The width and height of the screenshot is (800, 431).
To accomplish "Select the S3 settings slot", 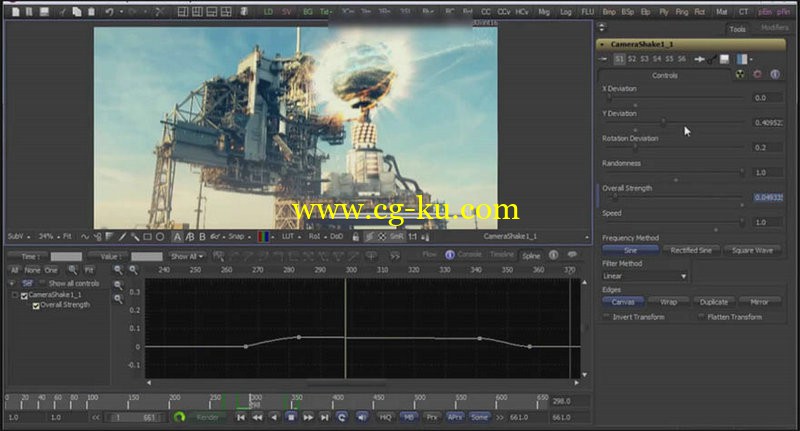I will [x=644, y=59].
